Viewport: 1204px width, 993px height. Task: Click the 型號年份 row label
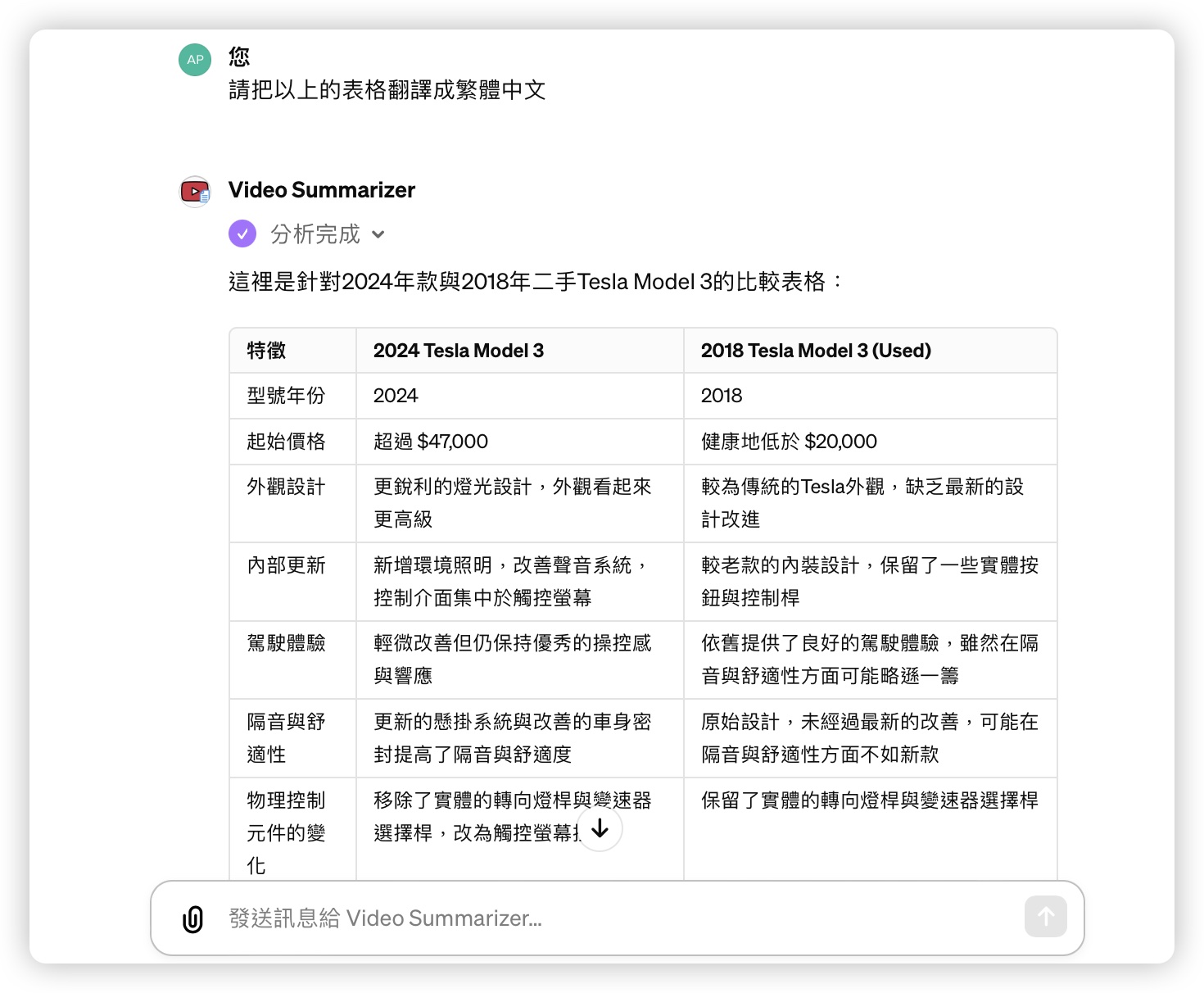287,396
